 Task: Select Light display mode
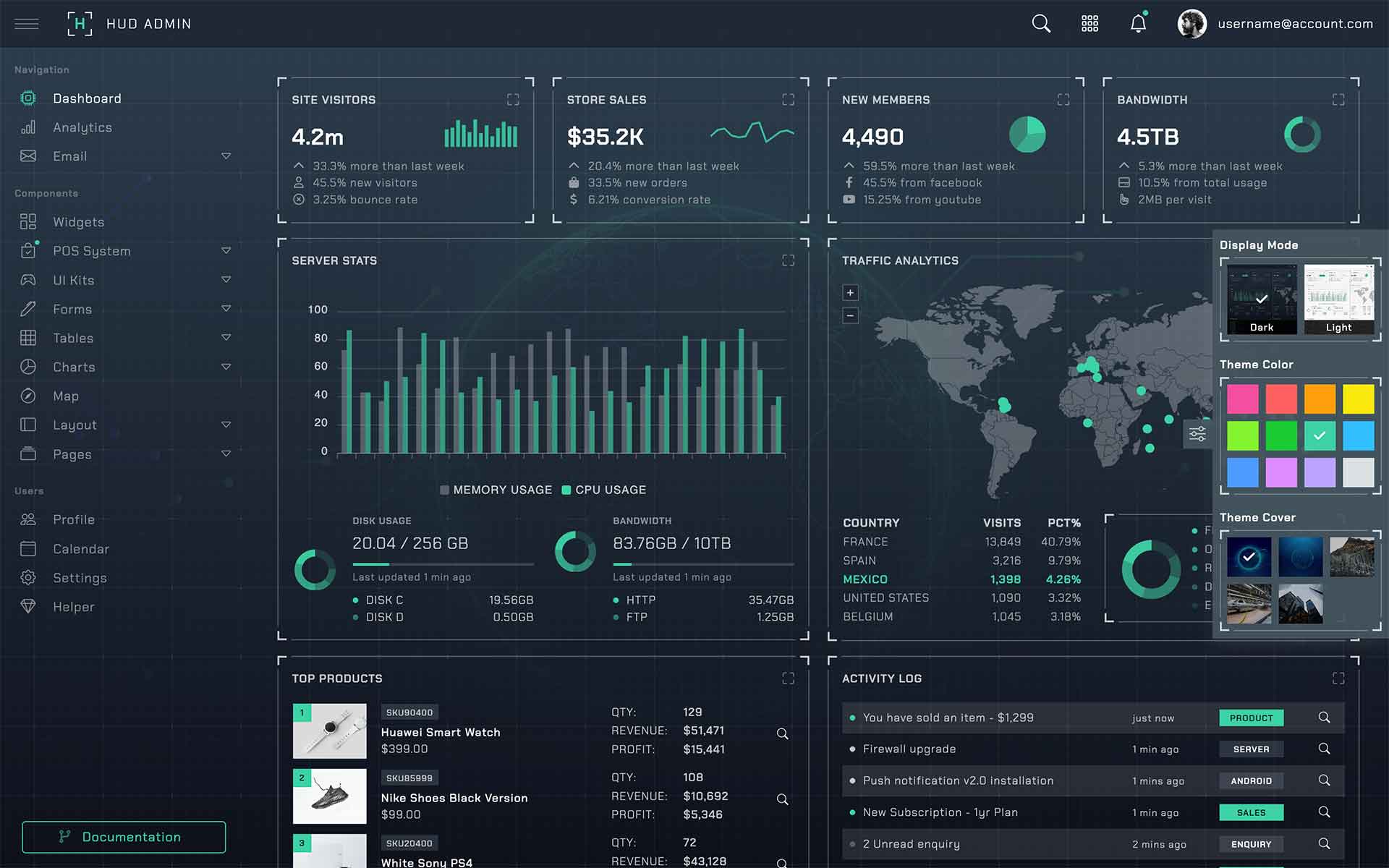tap(1338, 299)
